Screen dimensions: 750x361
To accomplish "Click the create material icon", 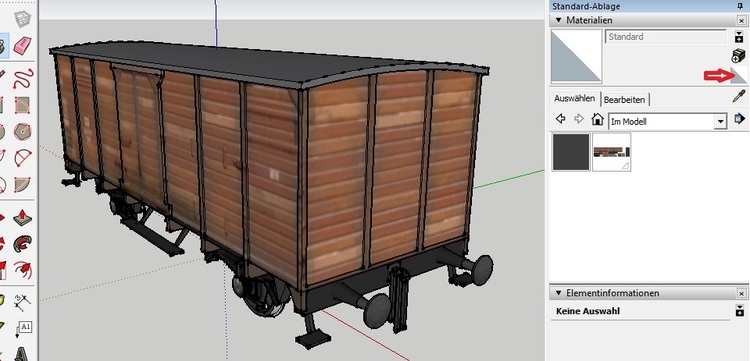I will (738, 55).
